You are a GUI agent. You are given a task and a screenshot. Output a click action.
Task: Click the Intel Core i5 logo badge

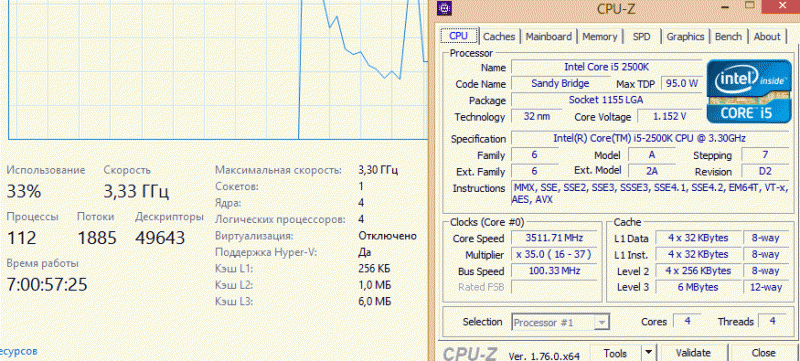(749, 91)
